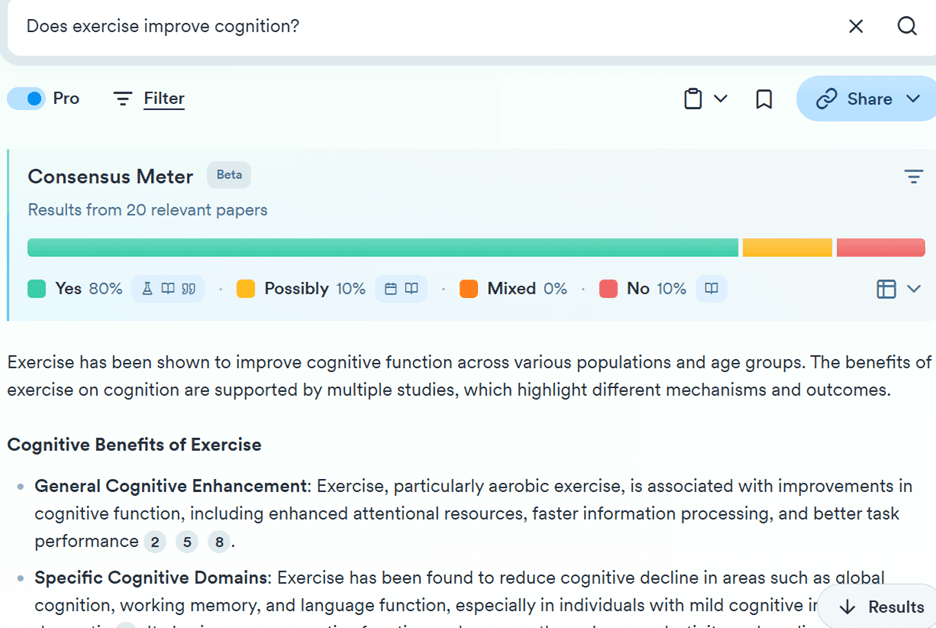Expand the table view dropdown chevron

pyautogui.click(x=914, y=289)
